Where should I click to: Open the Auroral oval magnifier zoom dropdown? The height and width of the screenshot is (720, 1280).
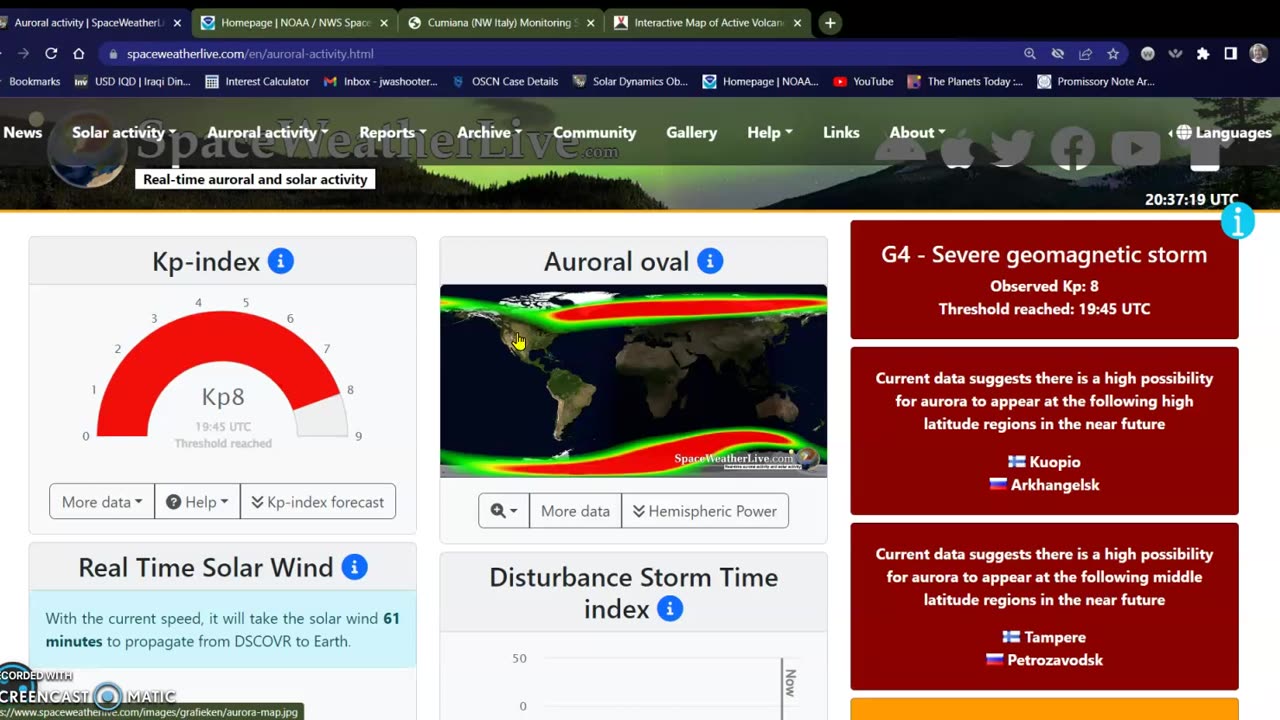504,511
